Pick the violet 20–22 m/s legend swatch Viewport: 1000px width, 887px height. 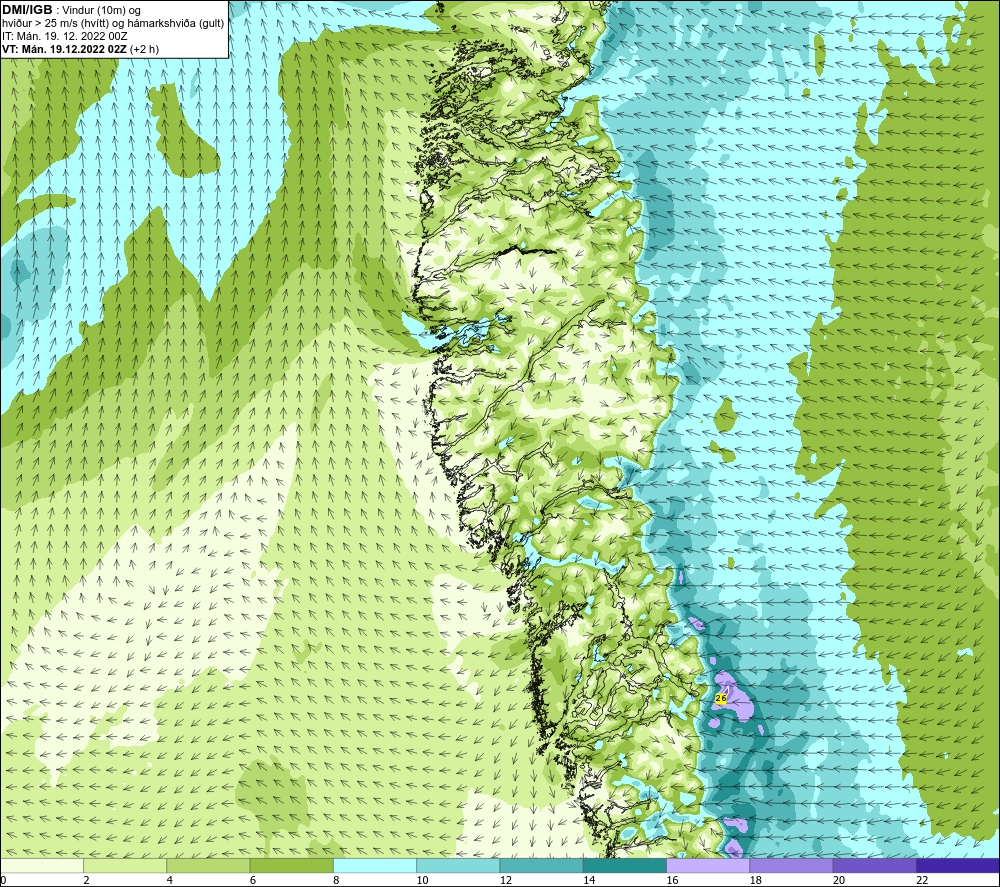(x=874, y=865)
